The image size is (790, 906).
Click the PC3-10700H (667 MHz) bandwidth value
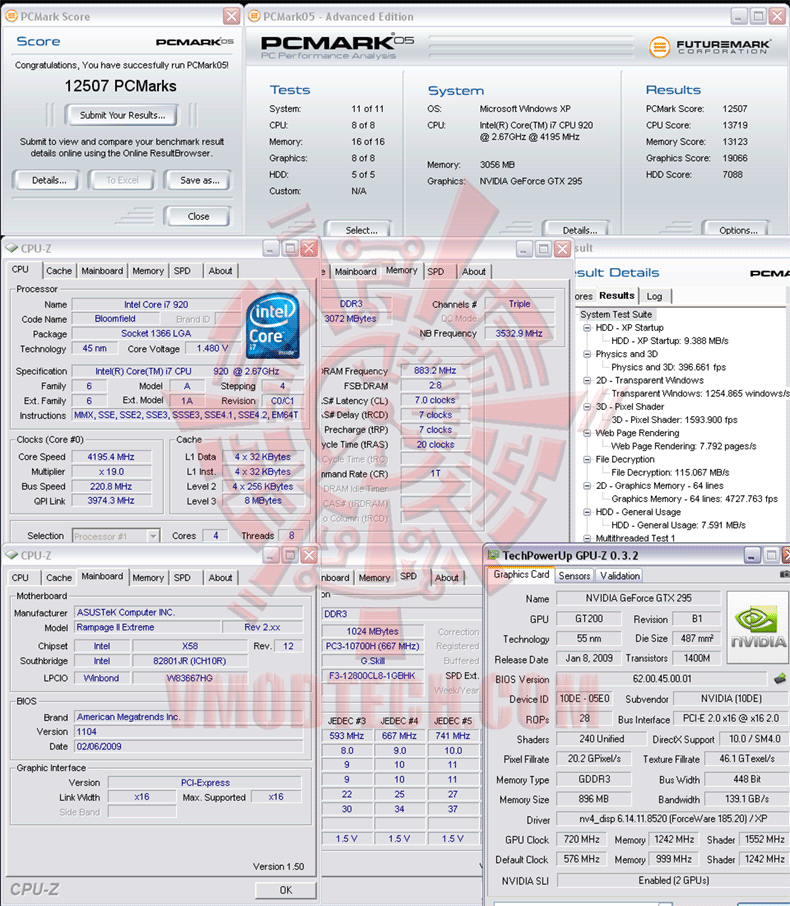[372, 646]
